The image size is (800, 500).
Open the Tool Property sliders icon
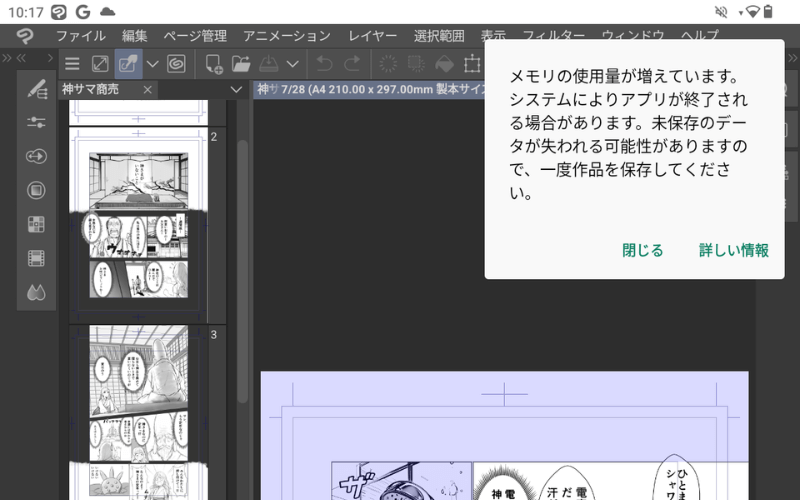click(x=36, y=122)
